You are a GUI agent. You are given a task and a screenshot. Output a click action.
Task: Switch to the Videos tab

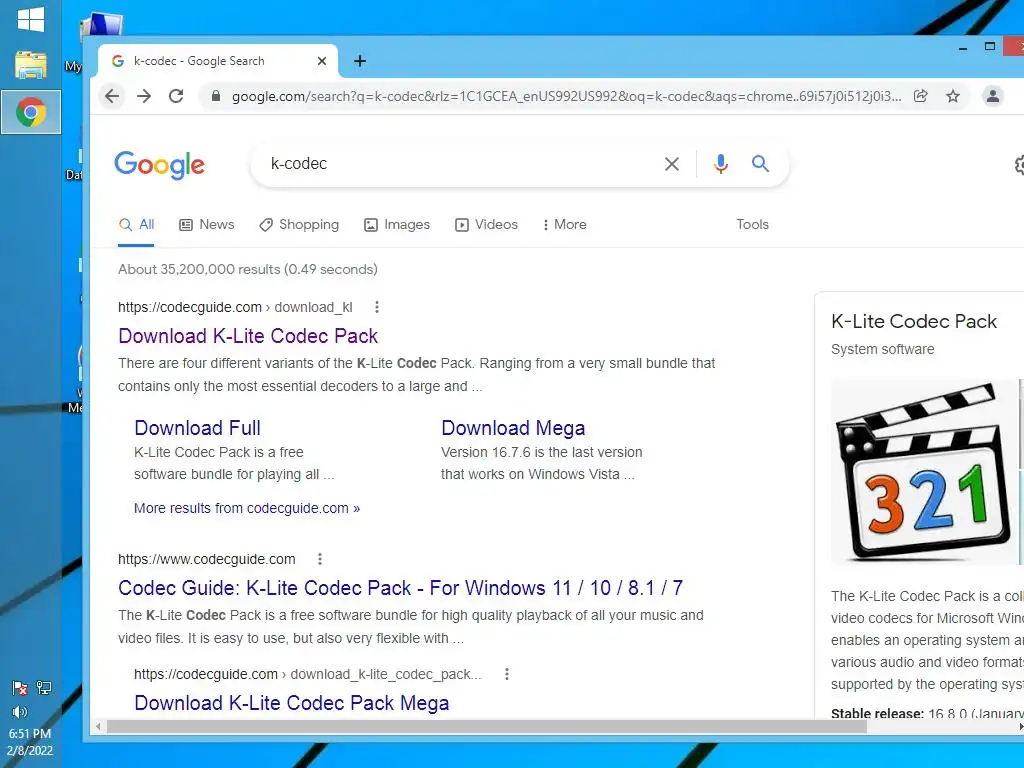487,225
